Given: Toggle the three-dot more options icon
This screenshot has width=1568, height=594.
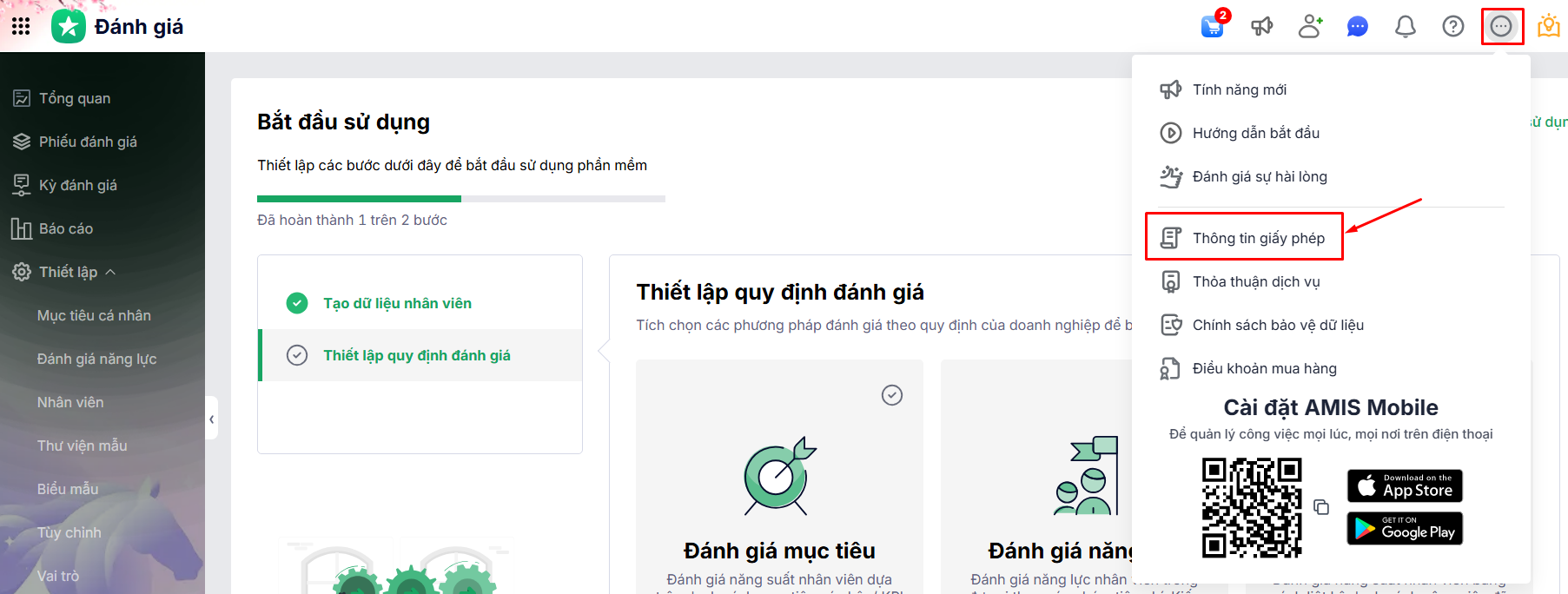Looking at the screenshot, I should 1501,27.
